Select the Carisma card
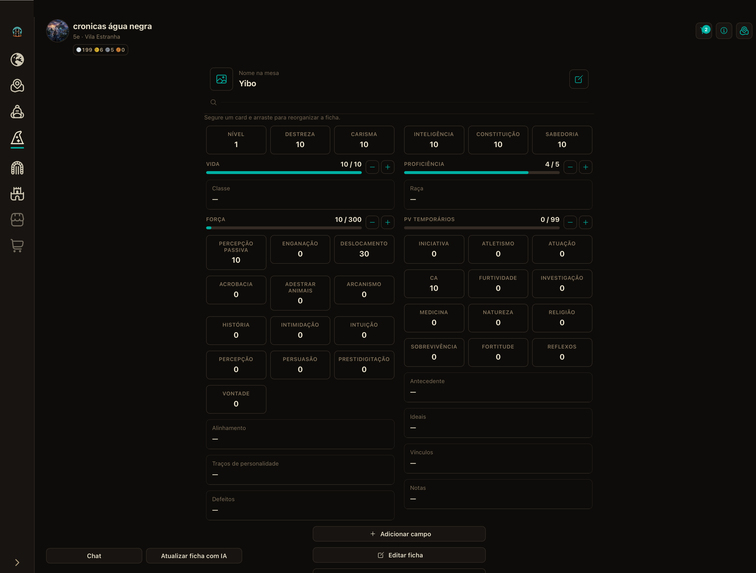 point(364,140)
